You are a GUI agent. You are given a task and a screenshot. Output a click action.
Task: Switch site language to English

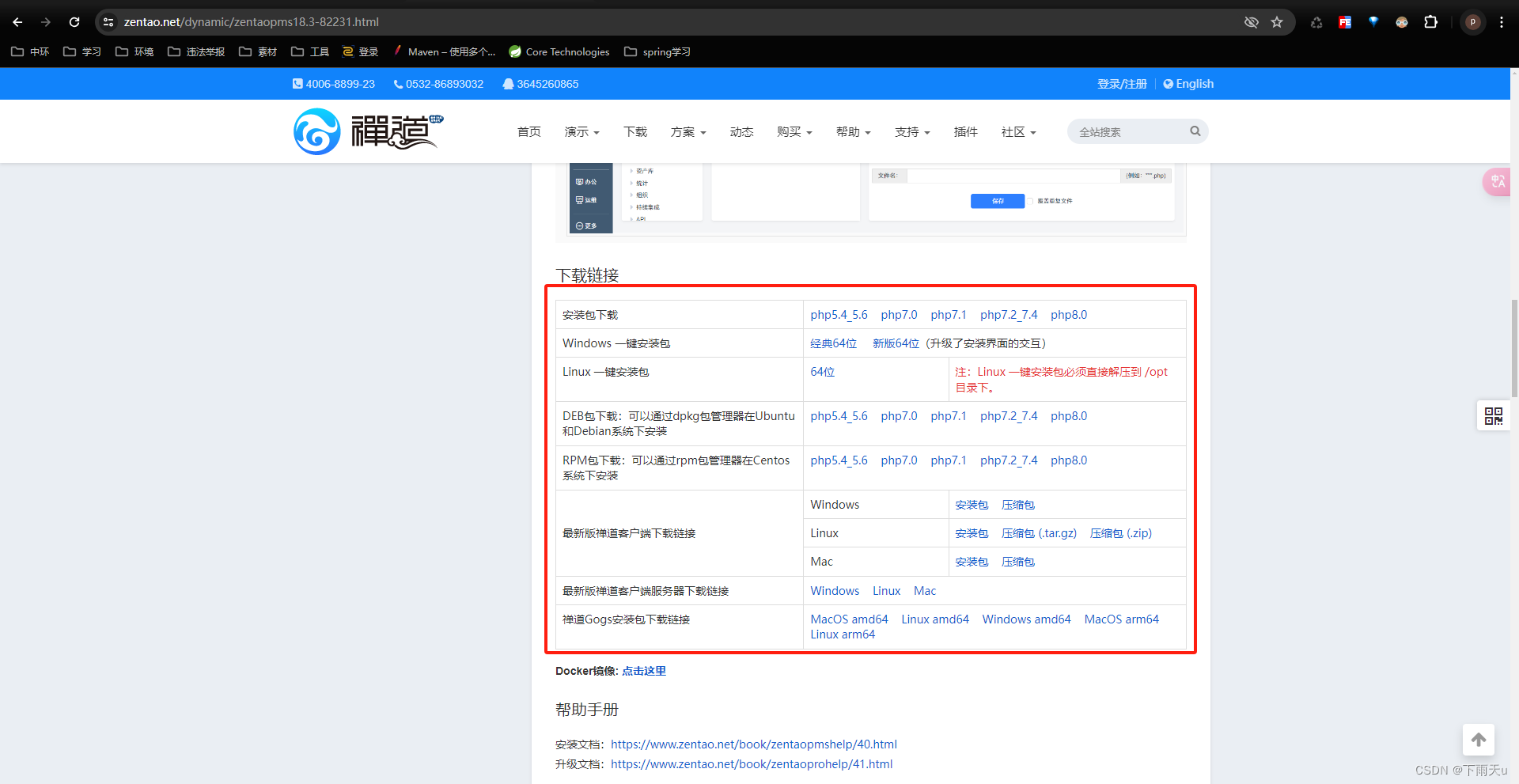click(1188, 84)
